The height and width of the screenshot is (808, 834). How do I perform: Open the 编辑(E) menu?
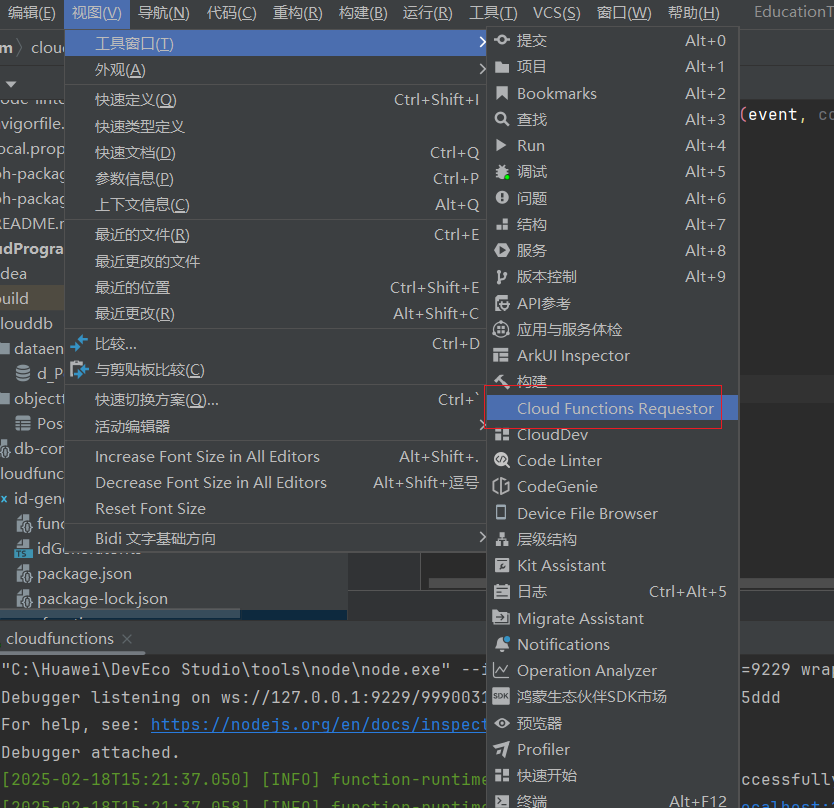coord(31,13)
